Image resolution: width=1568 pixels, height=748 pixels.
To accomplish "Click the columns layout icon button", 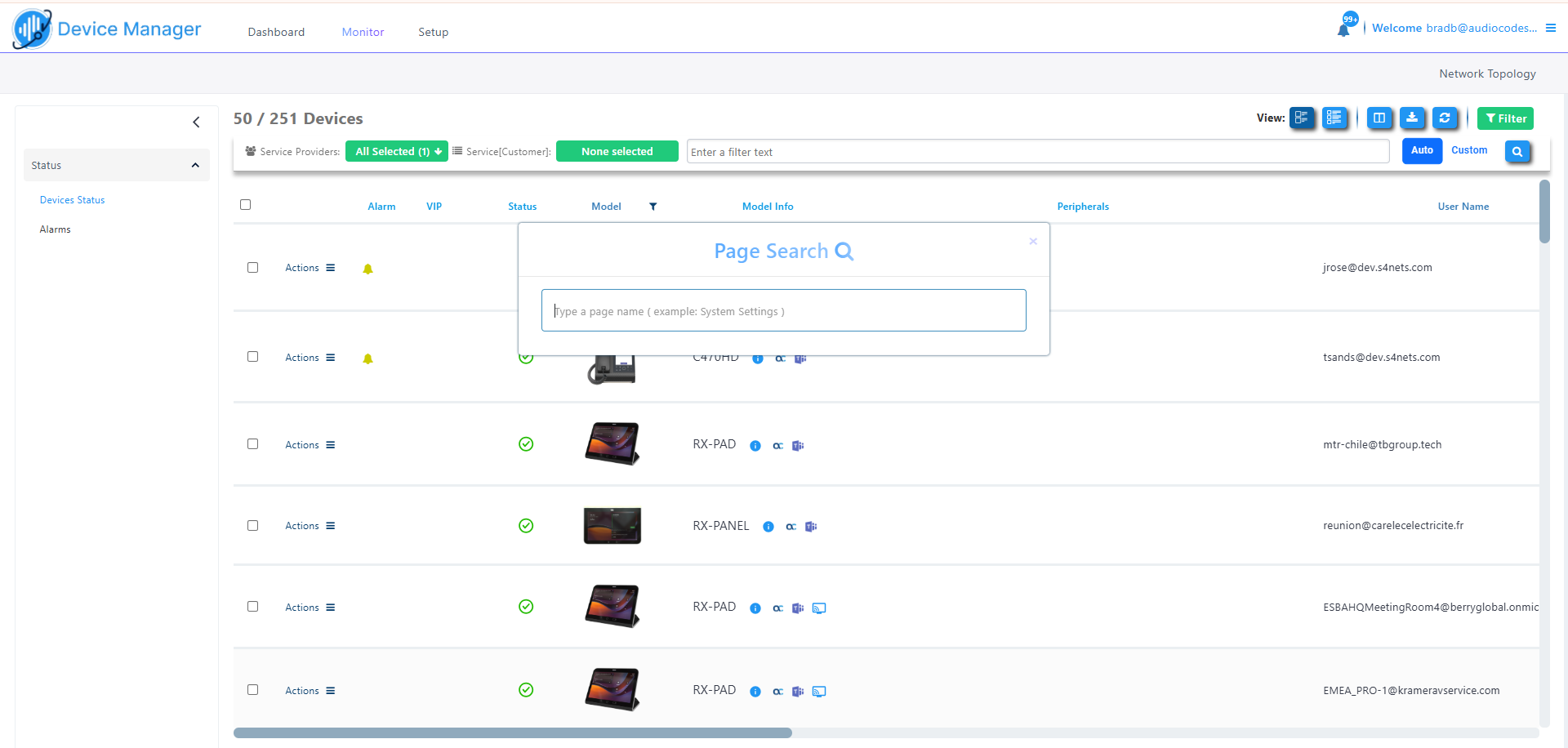I will click(x=1379, y=118).
